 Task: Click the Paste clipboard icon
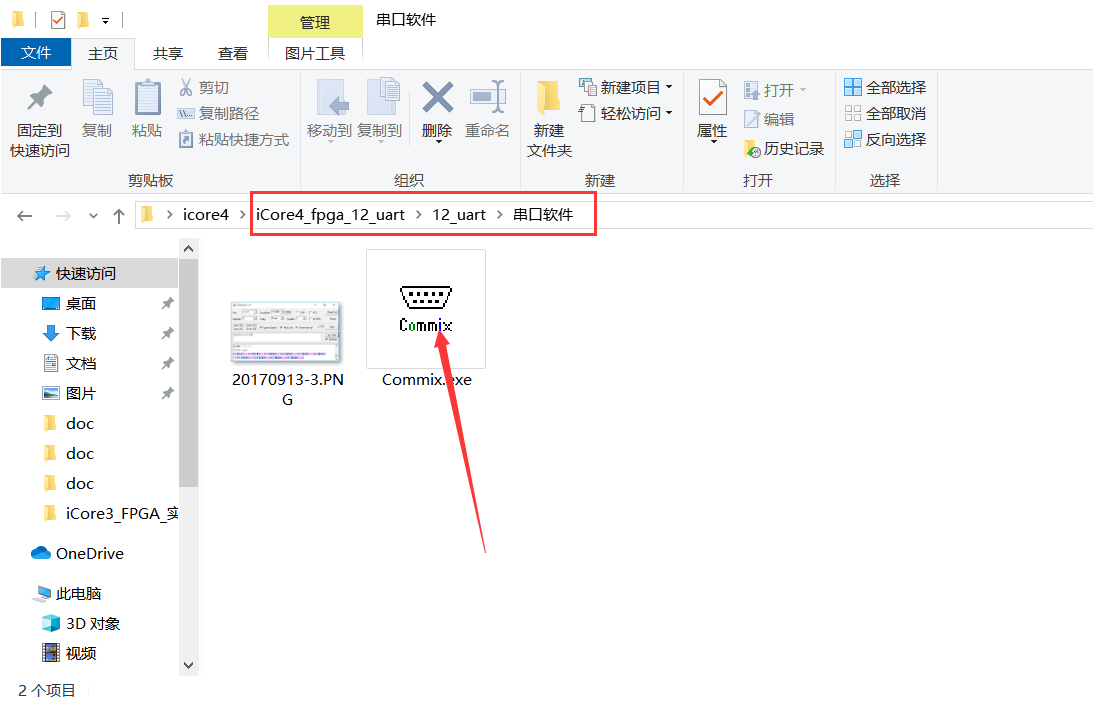click(147, 100)
